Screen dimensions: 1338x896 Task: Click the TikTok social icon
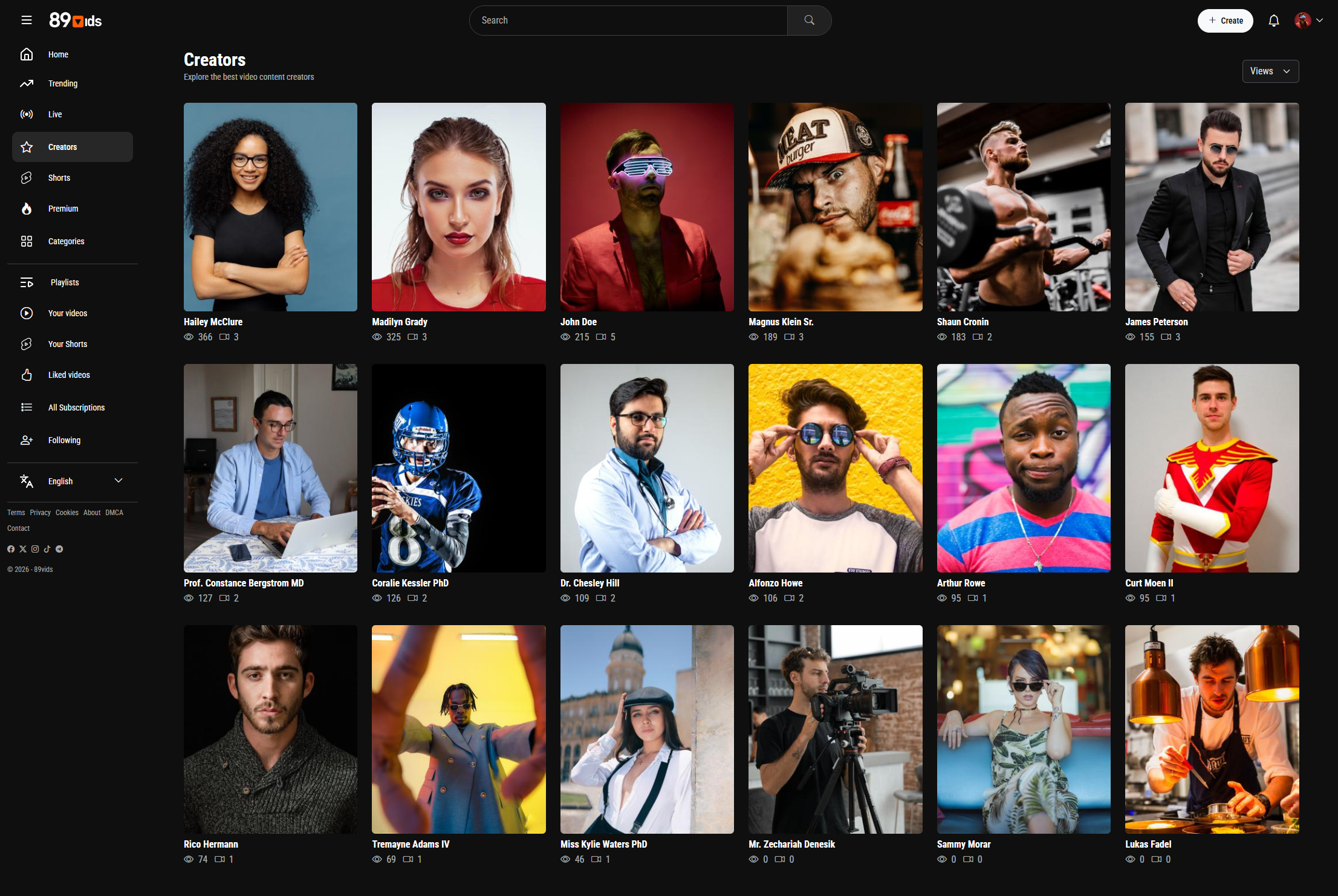tap(47, 549)
